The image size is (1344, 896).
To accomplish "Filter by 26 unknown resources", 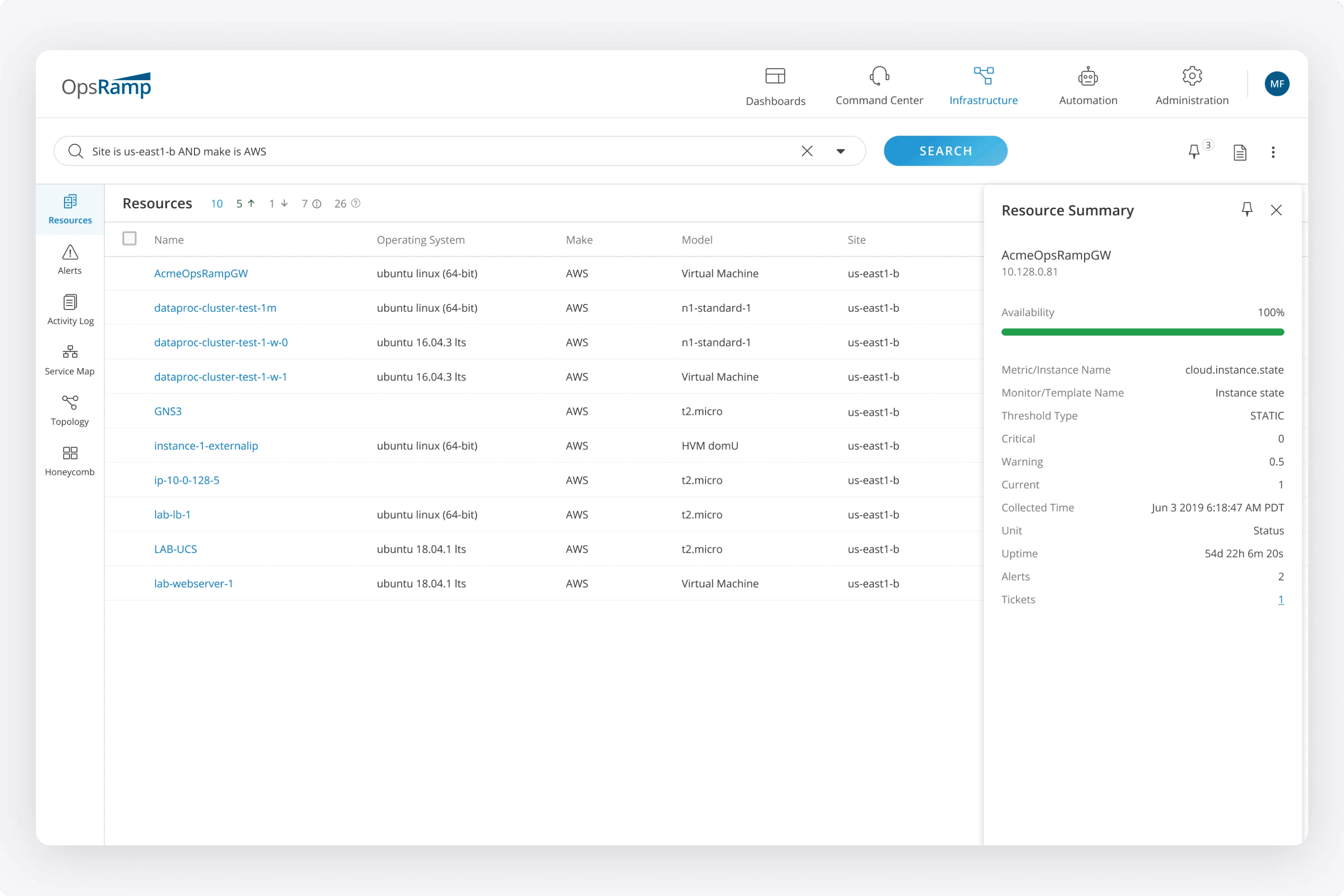I will pyautogui.click(x=347, y=204).
